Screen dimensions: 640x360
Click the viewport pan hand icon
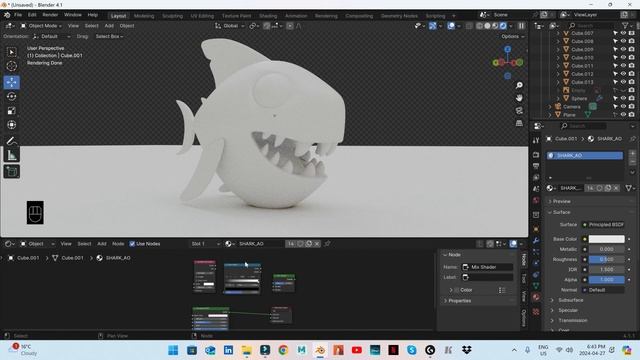point(519,98)
